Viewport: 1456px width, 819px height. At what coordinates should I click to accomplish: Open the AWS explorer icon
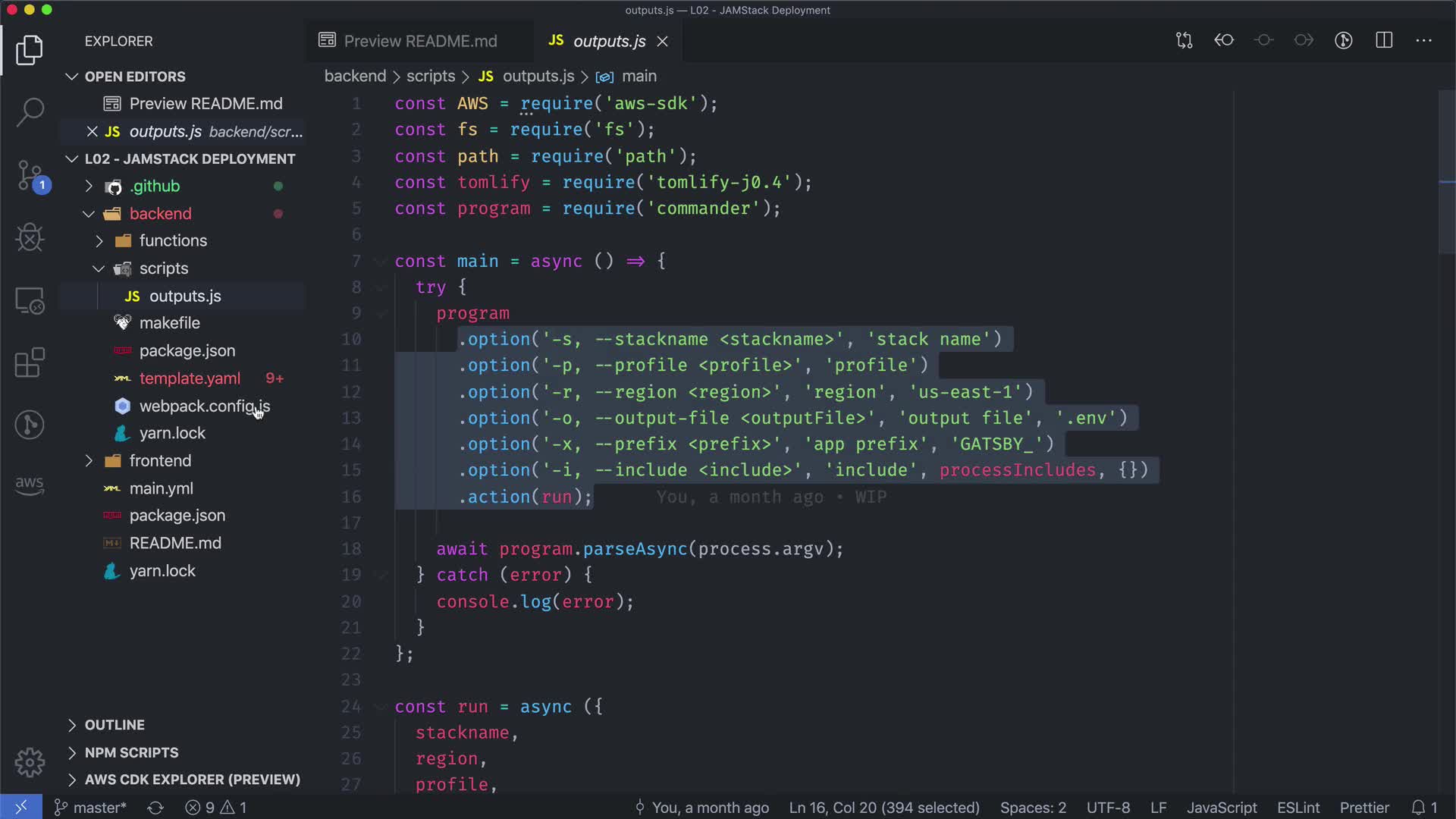click(30, 484)
